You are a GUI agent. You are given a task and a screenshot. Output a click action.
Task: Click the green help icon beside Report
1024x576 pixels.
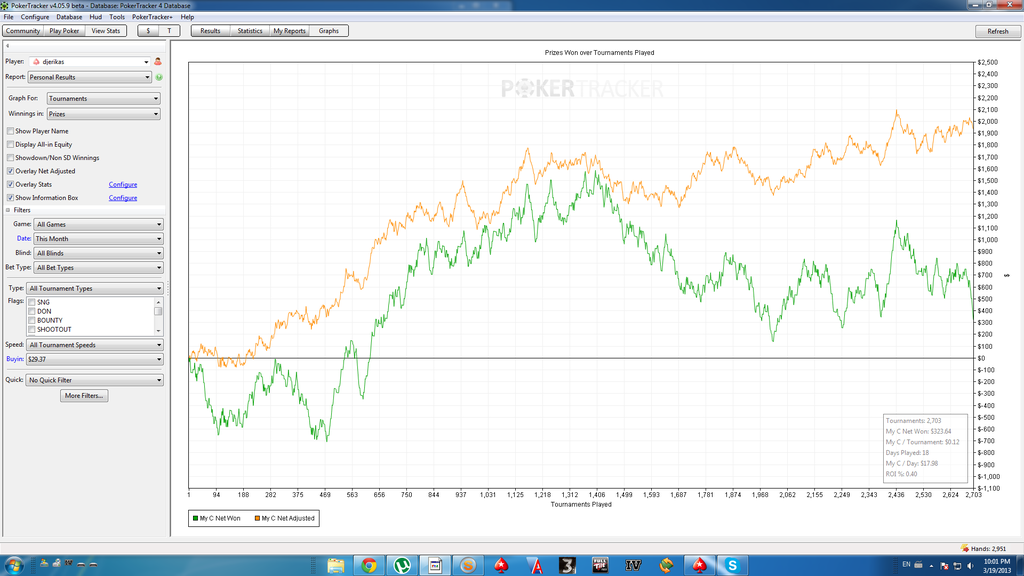pyautogui.click(x=159, y=77)
